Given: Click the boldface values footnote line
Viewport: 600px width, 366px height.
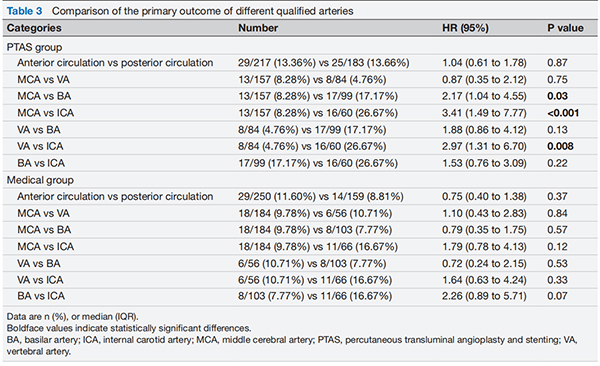Looking at the screenshot, I should 129,328.
